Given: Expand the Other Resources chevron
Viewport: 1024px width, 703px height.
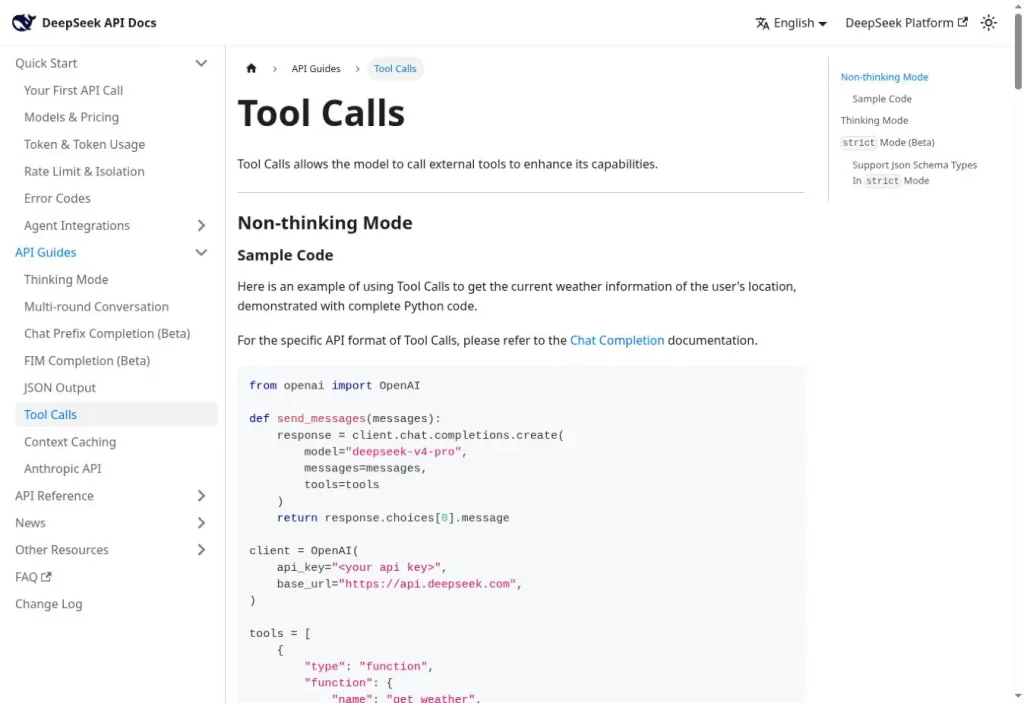Looking at the screenshot, I should [x=201, y=550].
